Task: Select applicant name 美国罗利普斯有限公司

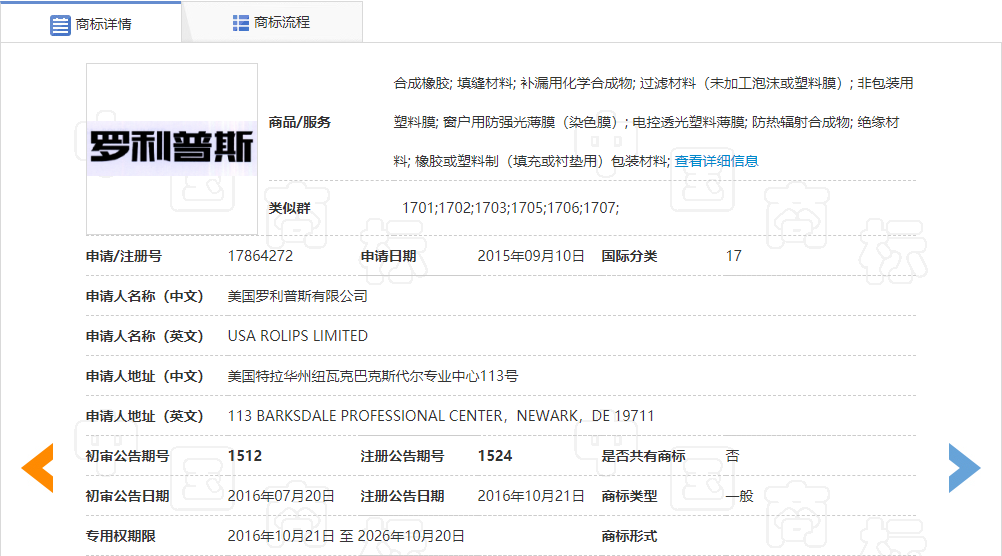Action: pyautogui.click(x=297, y=296)
